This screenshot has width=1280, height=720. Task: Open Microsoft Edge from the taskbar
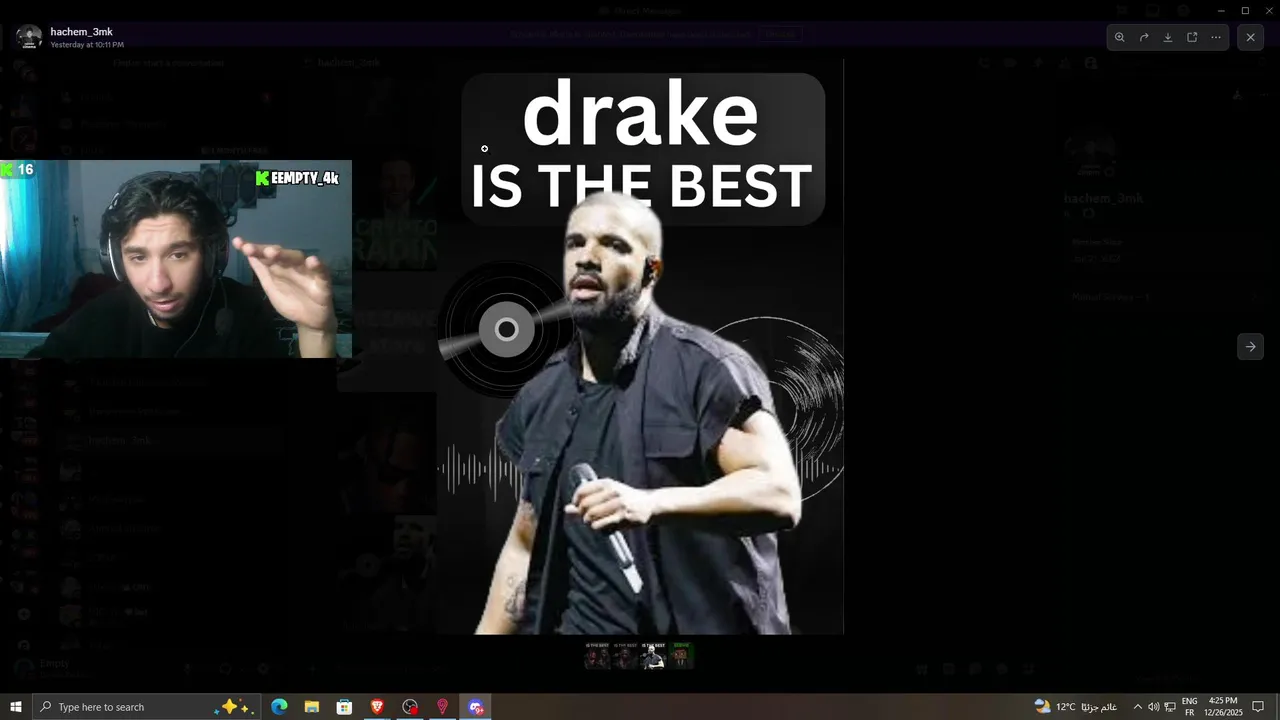pyautogui.click(x=279, y=707)
